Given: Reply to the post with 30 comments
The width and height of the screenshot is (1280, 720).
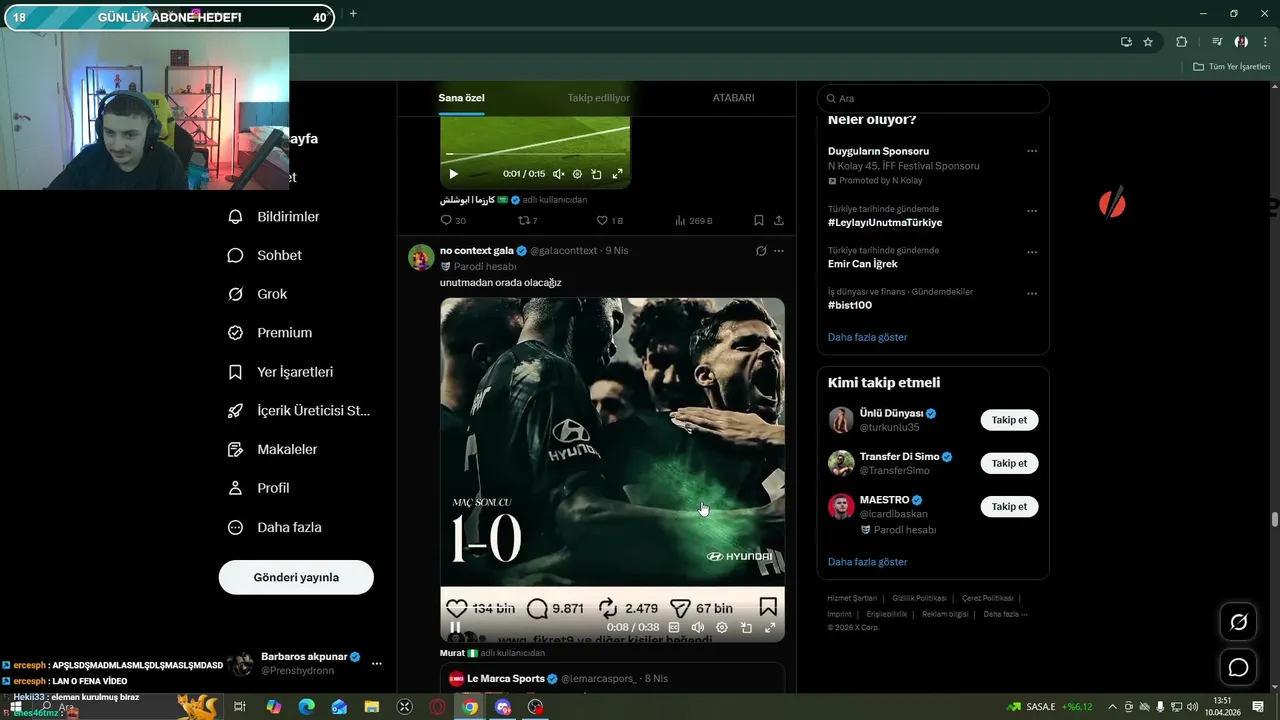Looking at the screenshot, I should (x=453, y=220).
